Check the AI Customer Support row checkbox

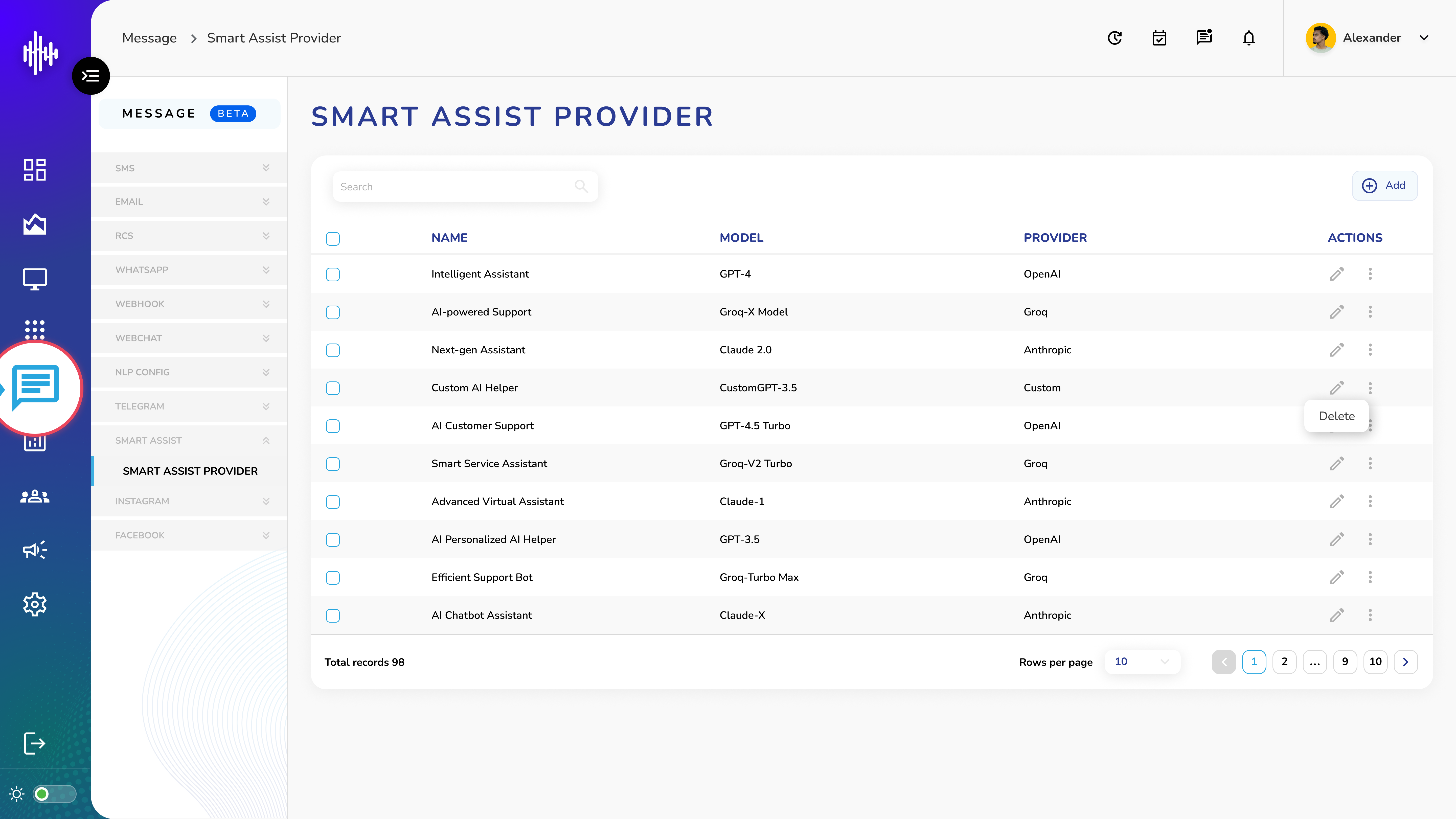coord(333,426)
